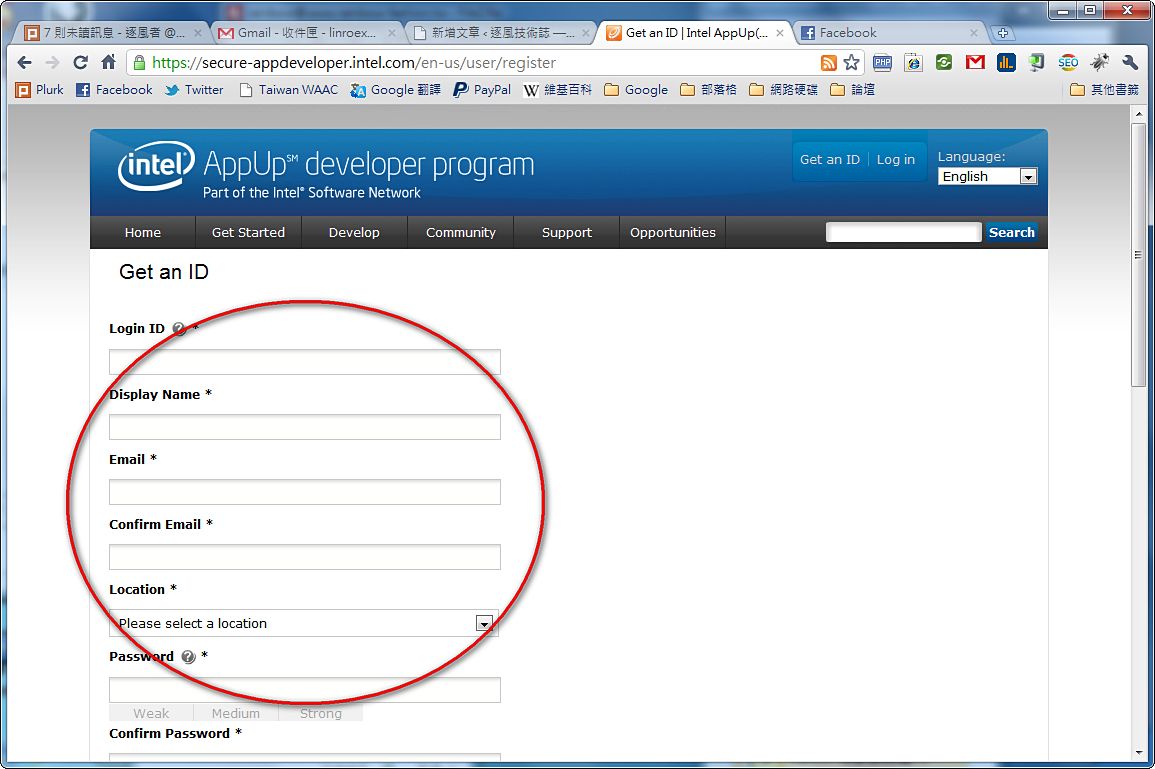Open the PayPal bookmark
The width and height of the screenshot is (1155, 769).
482,90
